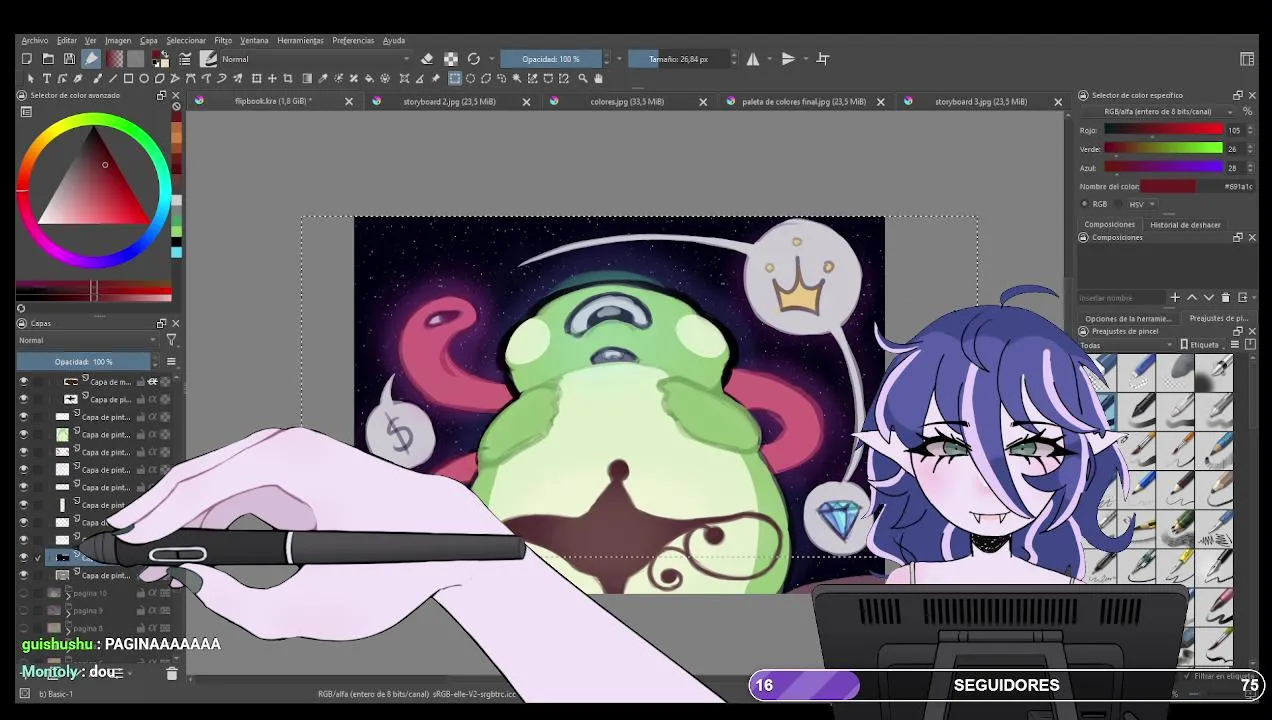Select the RGB radio button

point(1085,204)
